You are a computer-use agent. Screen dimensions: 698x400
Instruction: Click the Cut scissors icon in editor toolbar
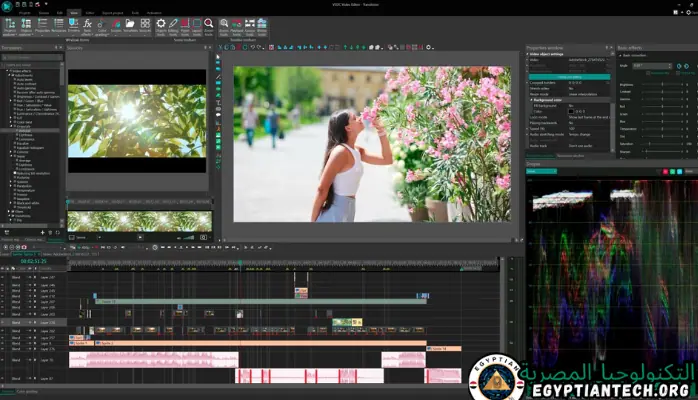(x=220, y=47)
